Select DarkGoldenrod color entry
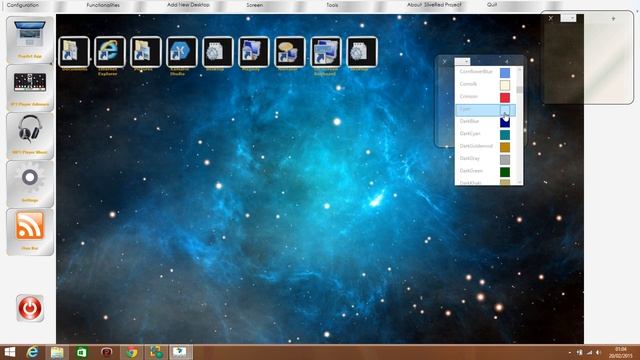This screenshot has height=360, width=640. (485, 147)
